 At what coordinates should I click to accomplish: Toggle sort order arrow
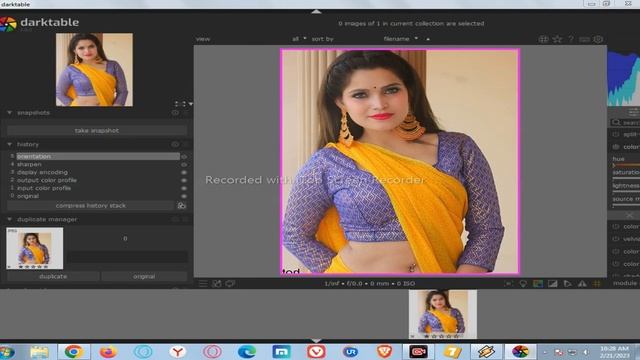tap(428, 39)
